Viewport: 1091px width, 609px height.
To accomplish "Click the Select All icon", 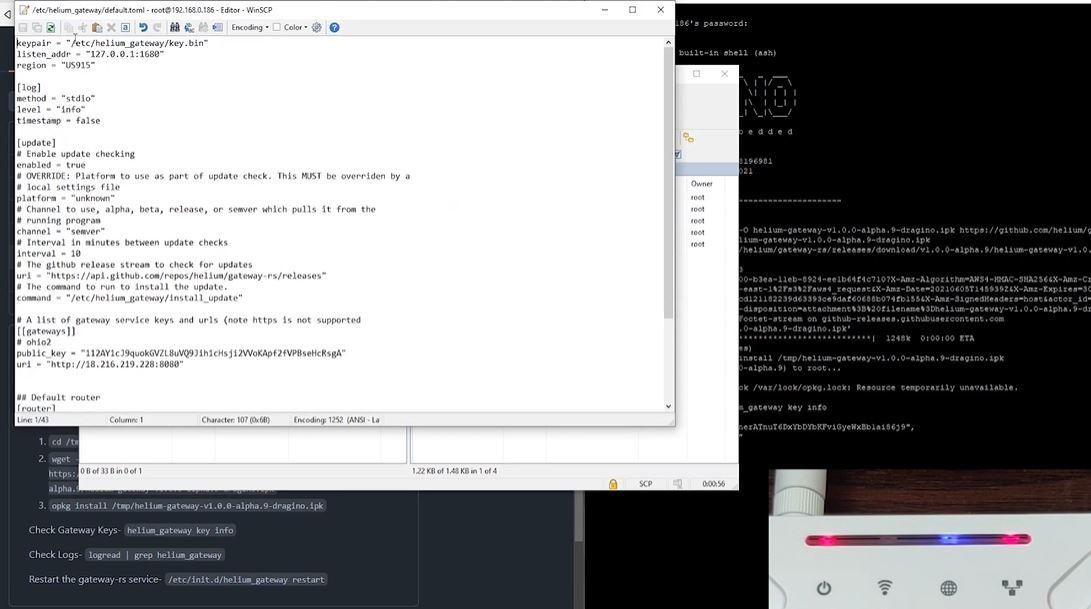I will point(125,27).
